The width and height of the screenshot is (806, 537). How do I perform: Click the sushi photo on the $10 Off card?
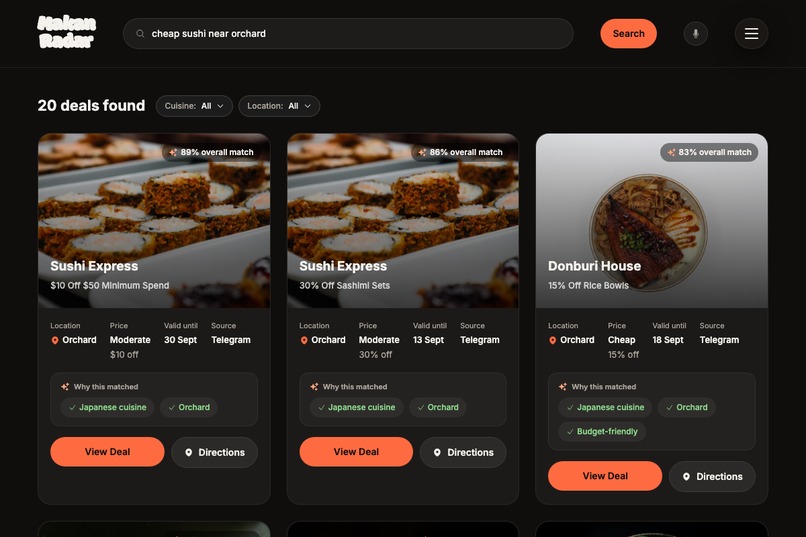pos(154,221)
